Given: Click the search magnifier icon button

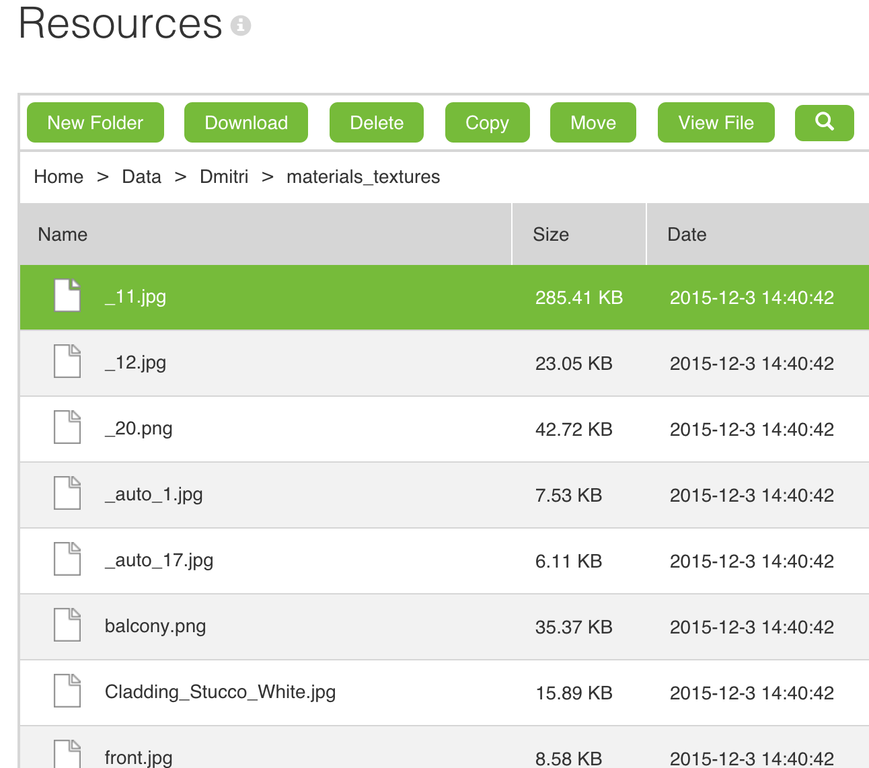Looking at the screenshot, I should coord(824,122).
